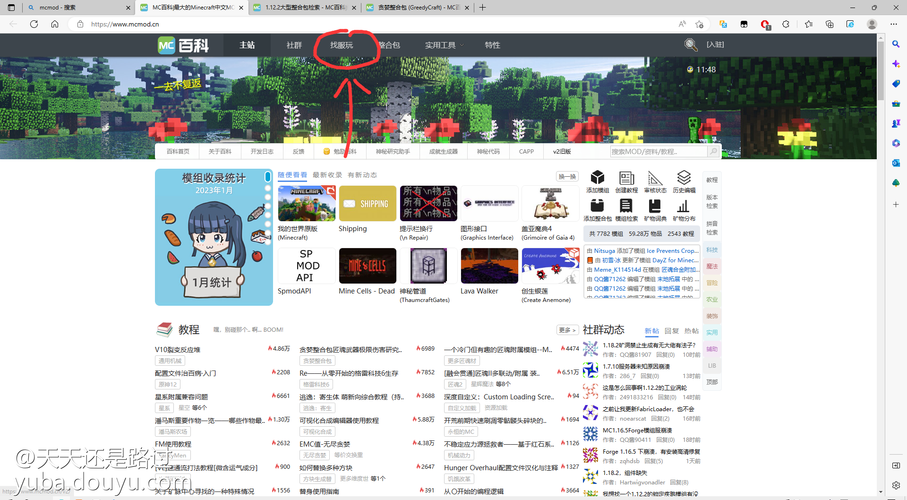Click the 换一换 refresh button
The image size is (907, 500).
tap(567, 177)
